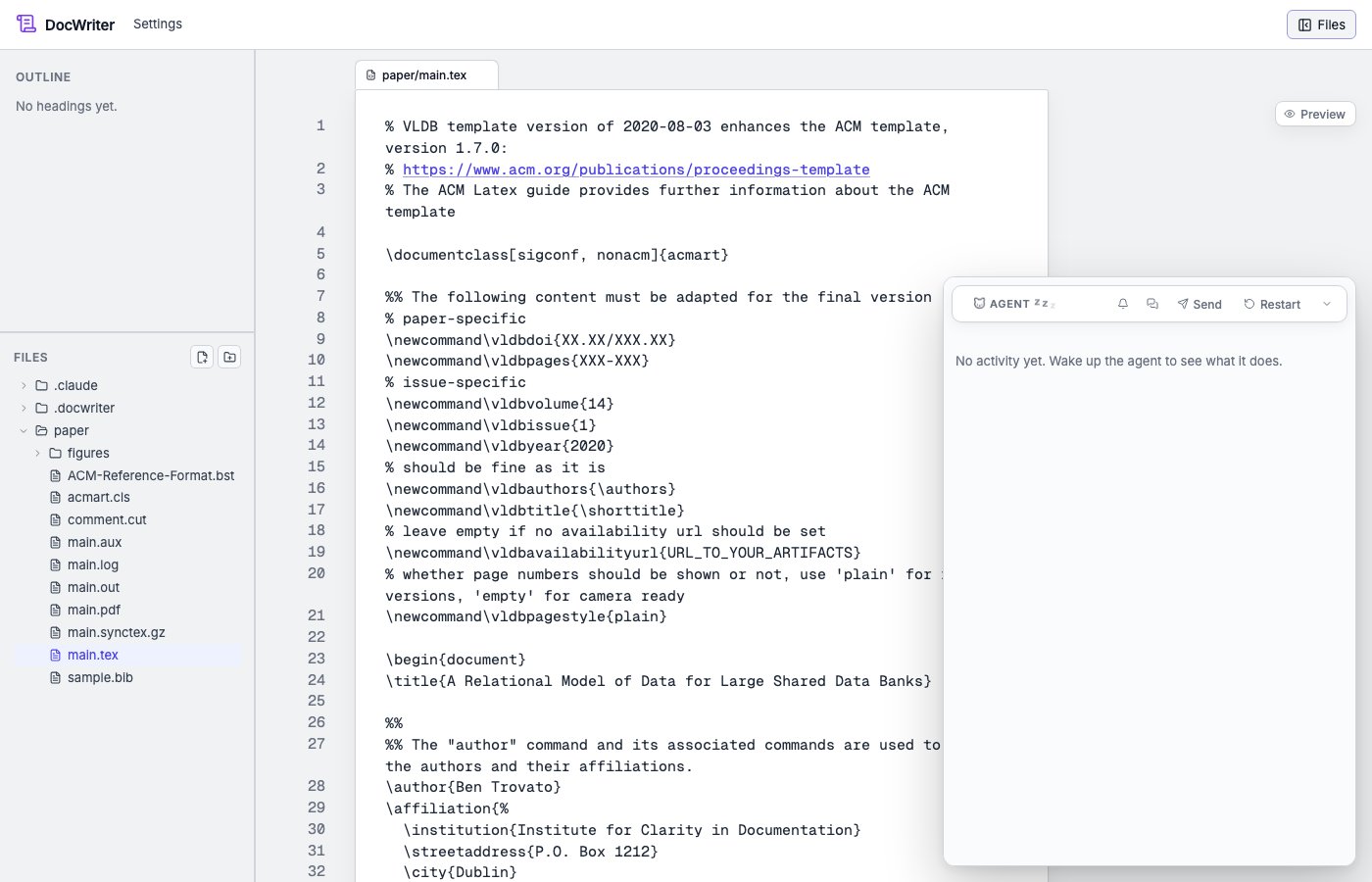Open main.pdf file
Screen dimensions: 1372x882
(94, 610)
